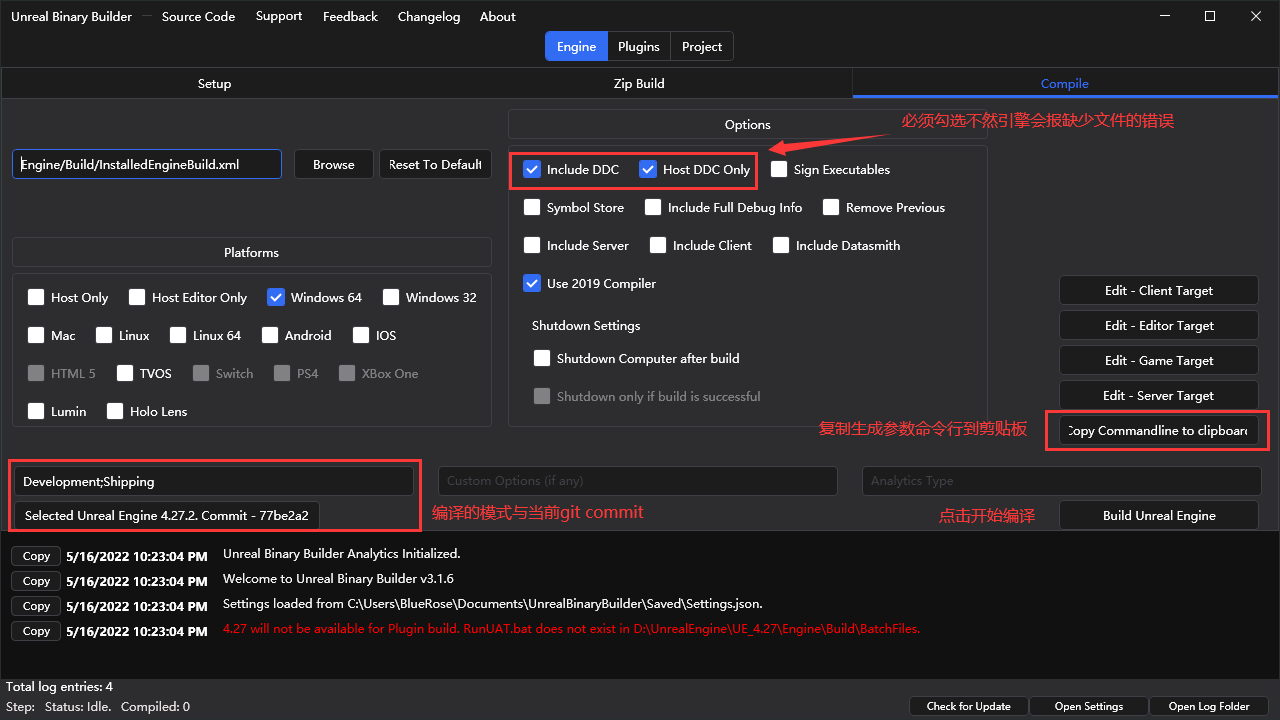Open the Setup tab
This screenshot has height=720, width=1280.
point(214,83)
